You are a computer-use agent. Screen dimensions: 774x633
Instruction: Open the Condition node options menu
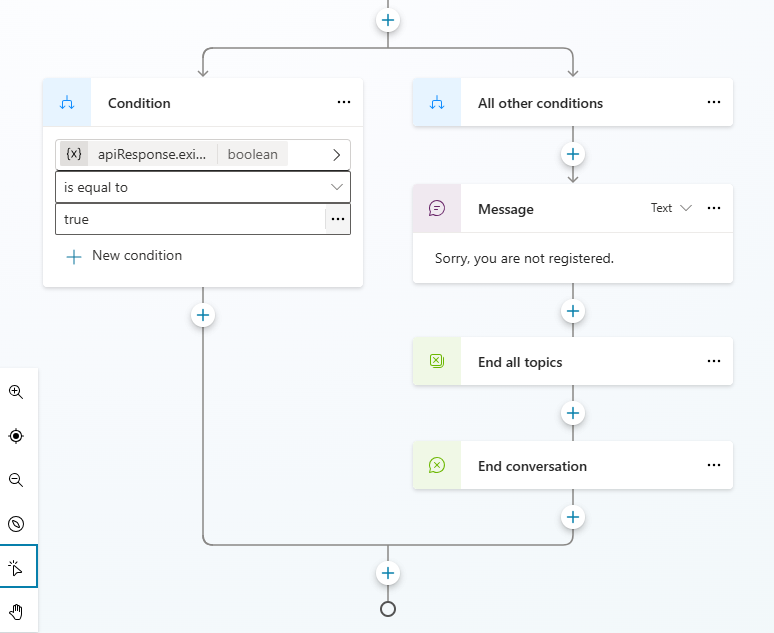tap(344, 103)
